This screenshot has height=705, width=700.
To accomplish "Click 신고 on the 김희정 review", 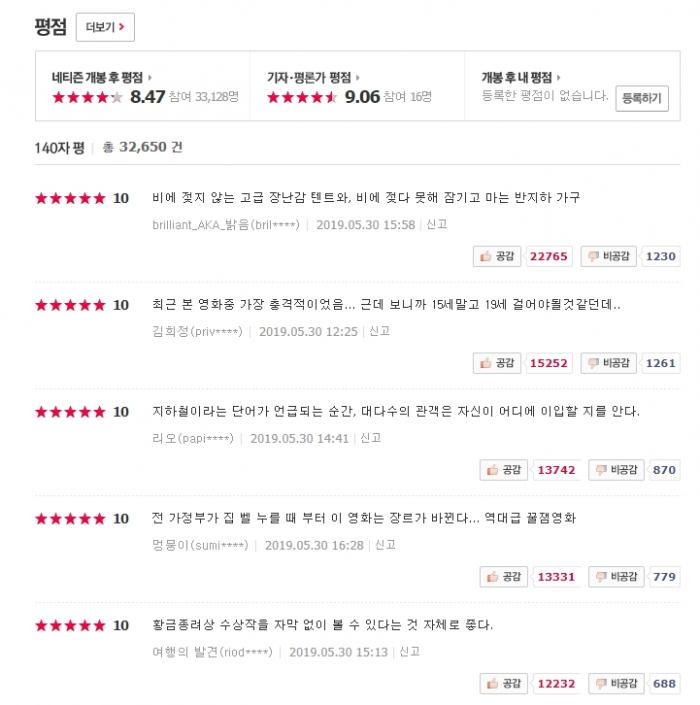I will [379, 331].
